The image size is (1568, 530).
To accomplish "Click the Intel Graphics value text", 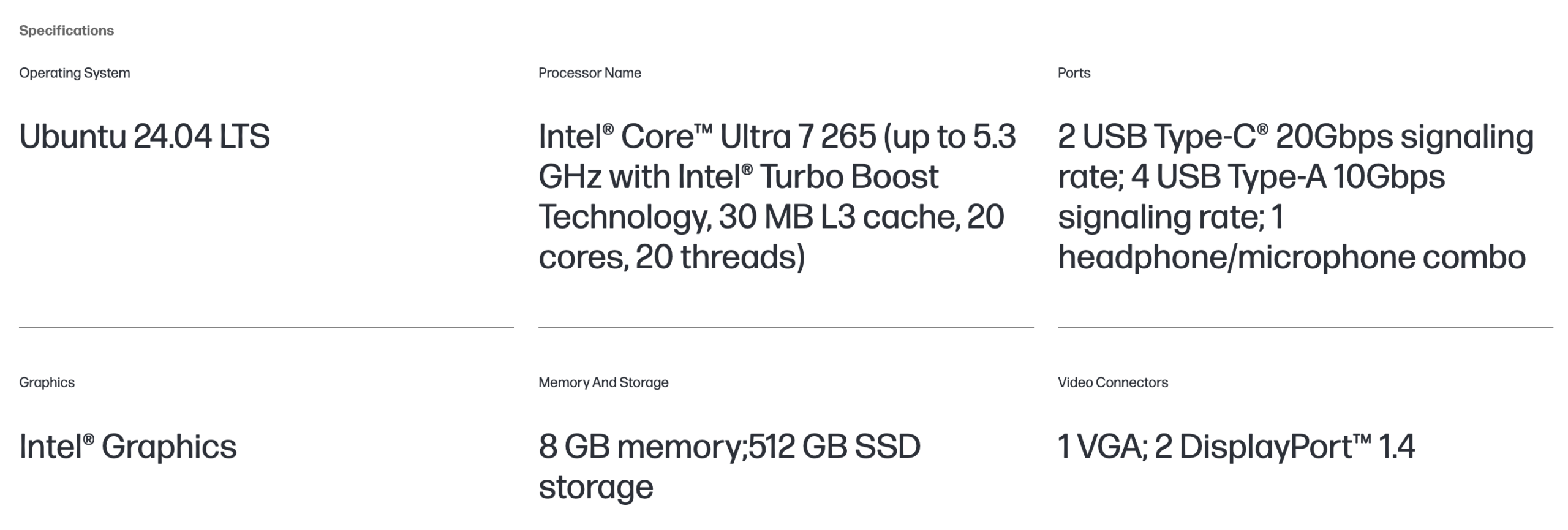I will click(128, 447).
